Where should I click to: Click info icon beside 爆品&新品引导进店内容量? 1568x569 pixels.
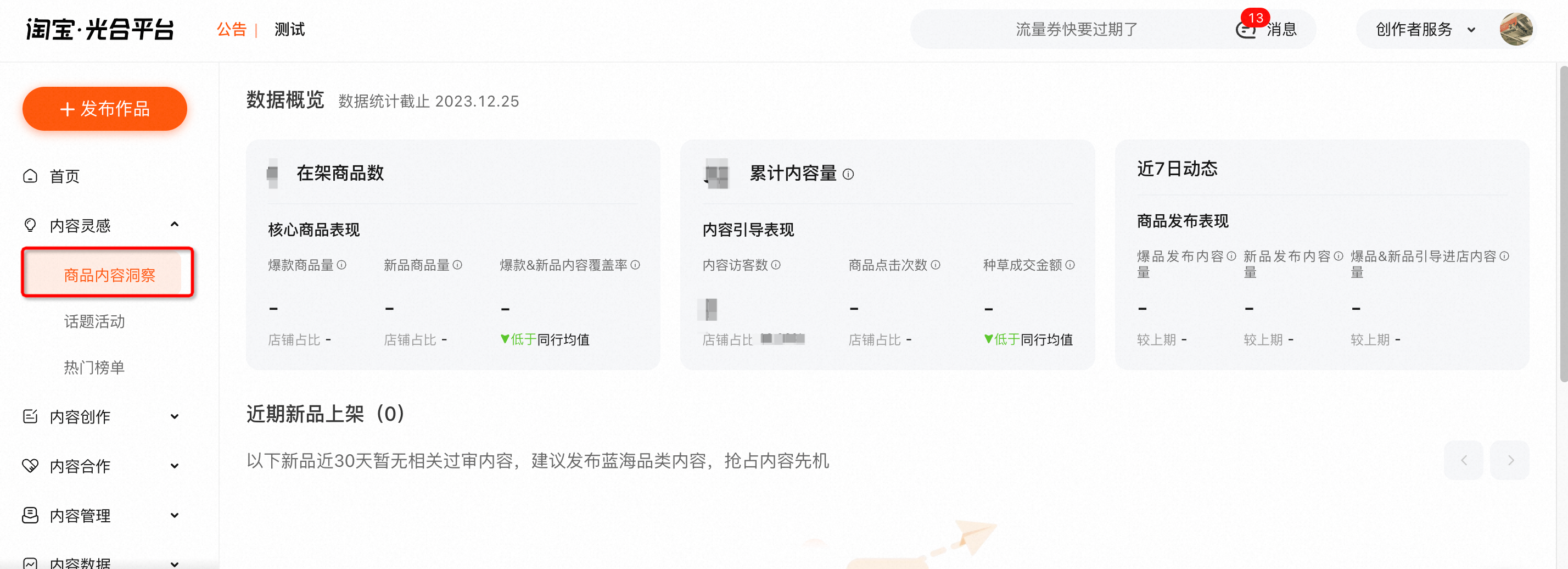[x=1503, y=256]
